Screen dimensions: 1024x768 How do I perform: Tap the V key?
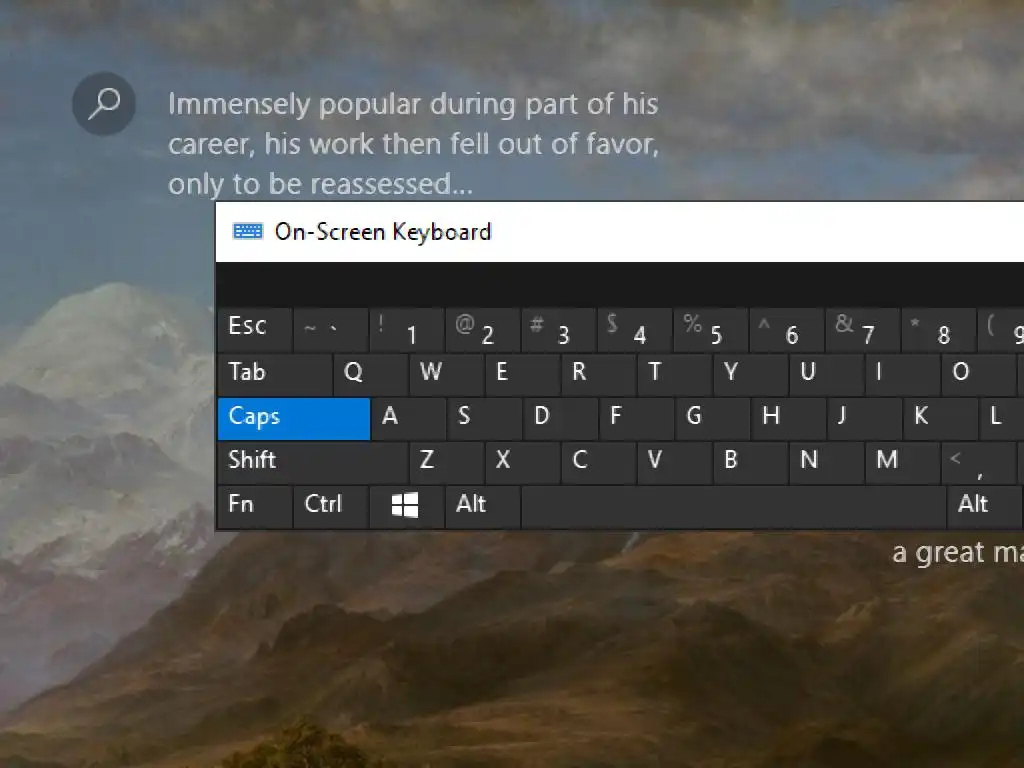point(675,462)
